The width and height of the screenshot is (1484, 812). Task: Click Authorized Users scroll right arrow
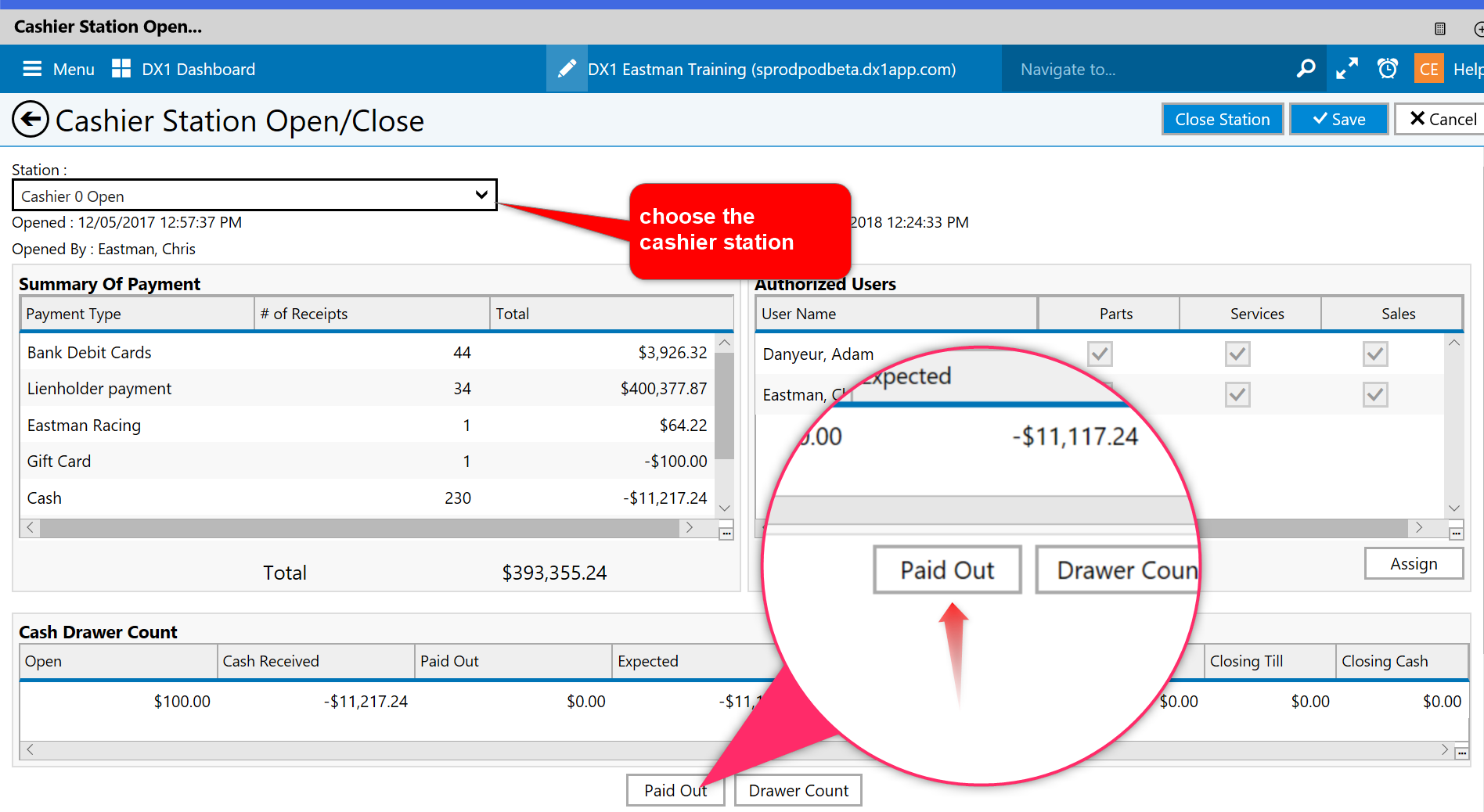1419,527
